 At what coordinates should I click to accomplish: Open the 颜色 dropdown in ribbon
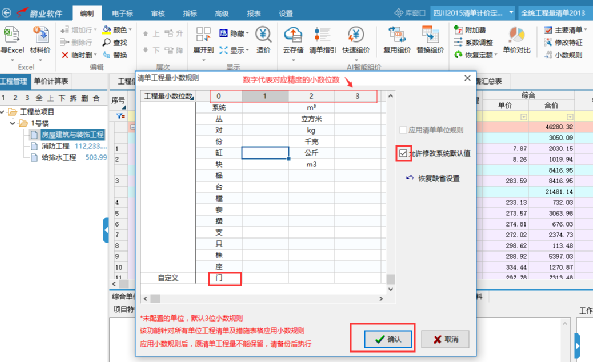(117, 30)
